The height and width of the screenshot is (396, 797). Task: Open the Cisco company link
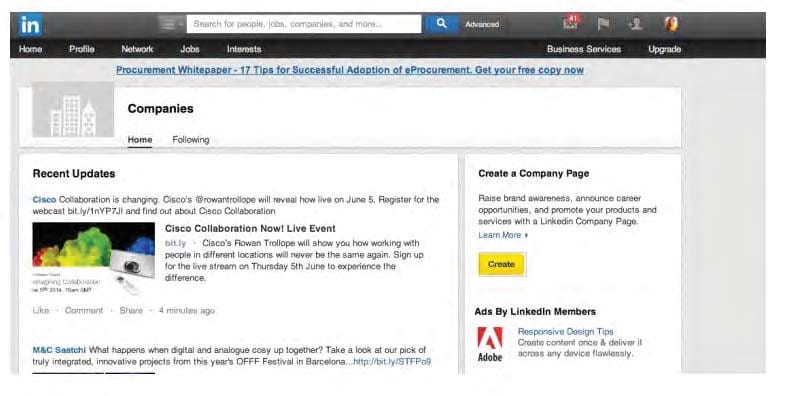[x=44, y=199]
